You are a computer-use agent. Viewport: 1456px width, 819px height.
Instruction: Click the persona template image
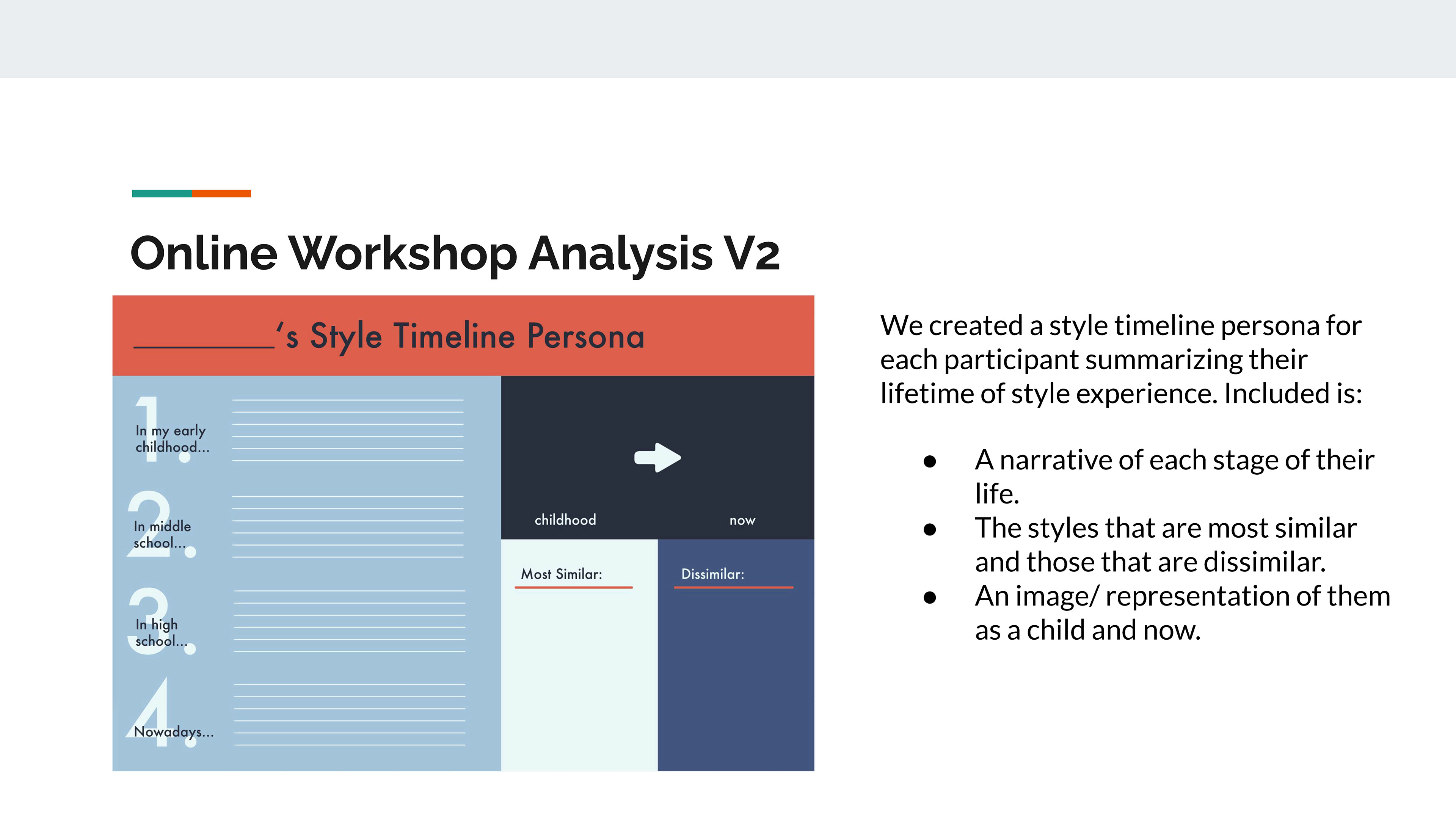tap(463, 533)
